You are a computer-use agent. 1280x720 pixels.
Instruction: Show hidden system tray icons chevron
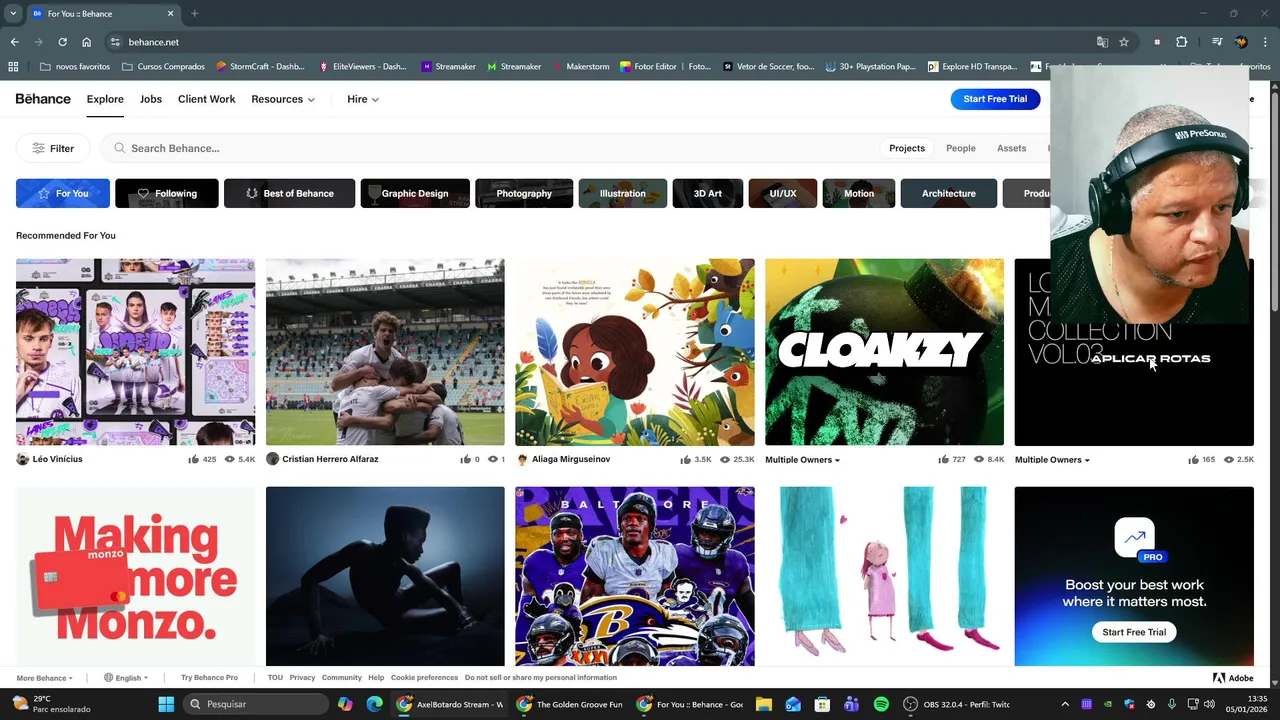point(1064,704)
